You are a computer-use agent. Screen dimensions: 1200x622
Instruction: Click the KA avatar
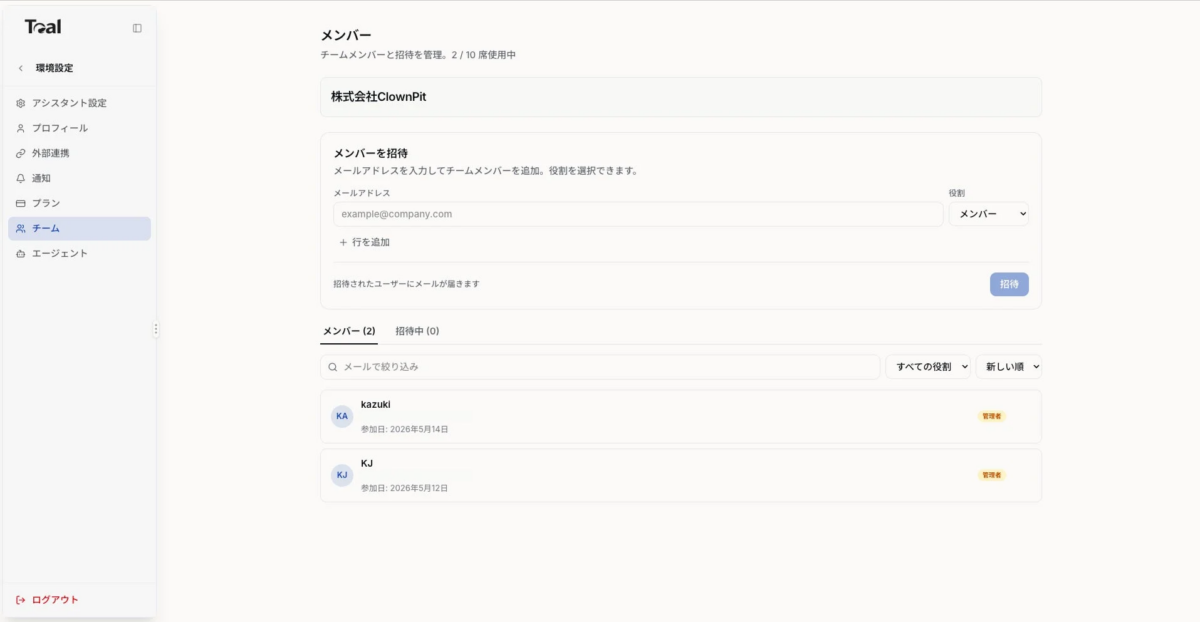click(342, 416)
